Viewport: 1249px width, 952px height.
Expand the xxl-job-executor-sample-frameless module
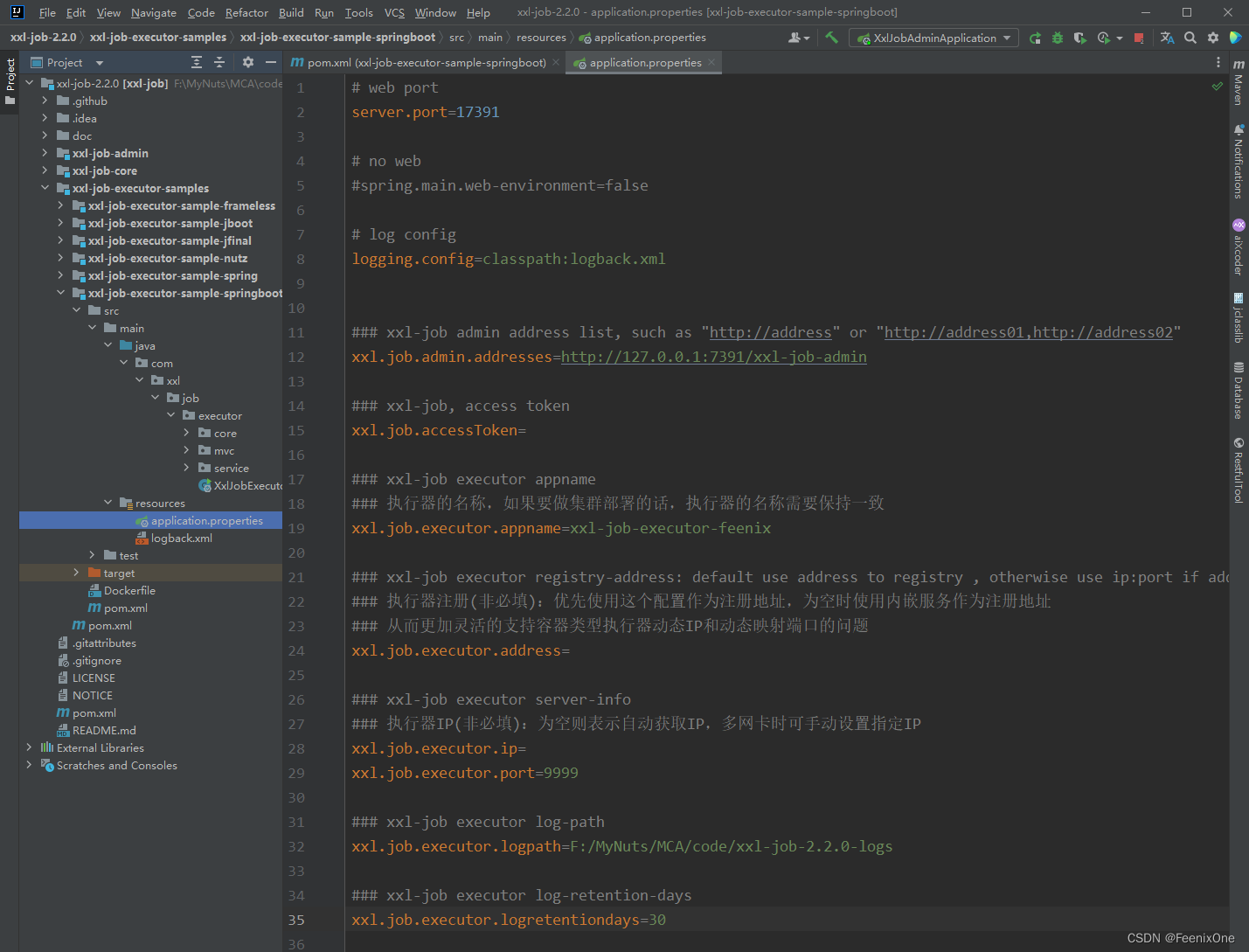click(60, 205)
